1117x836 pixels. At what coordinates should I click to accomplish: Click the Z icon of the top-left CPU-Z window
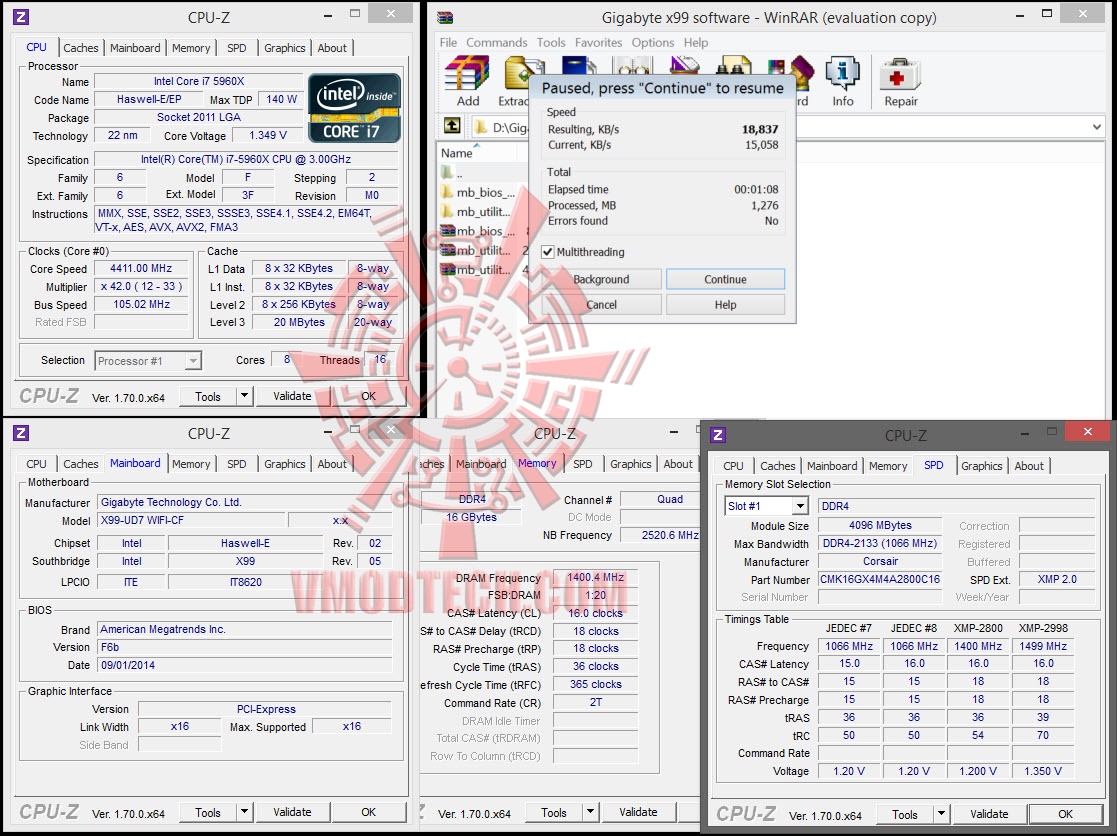click(x=21, y=16)
